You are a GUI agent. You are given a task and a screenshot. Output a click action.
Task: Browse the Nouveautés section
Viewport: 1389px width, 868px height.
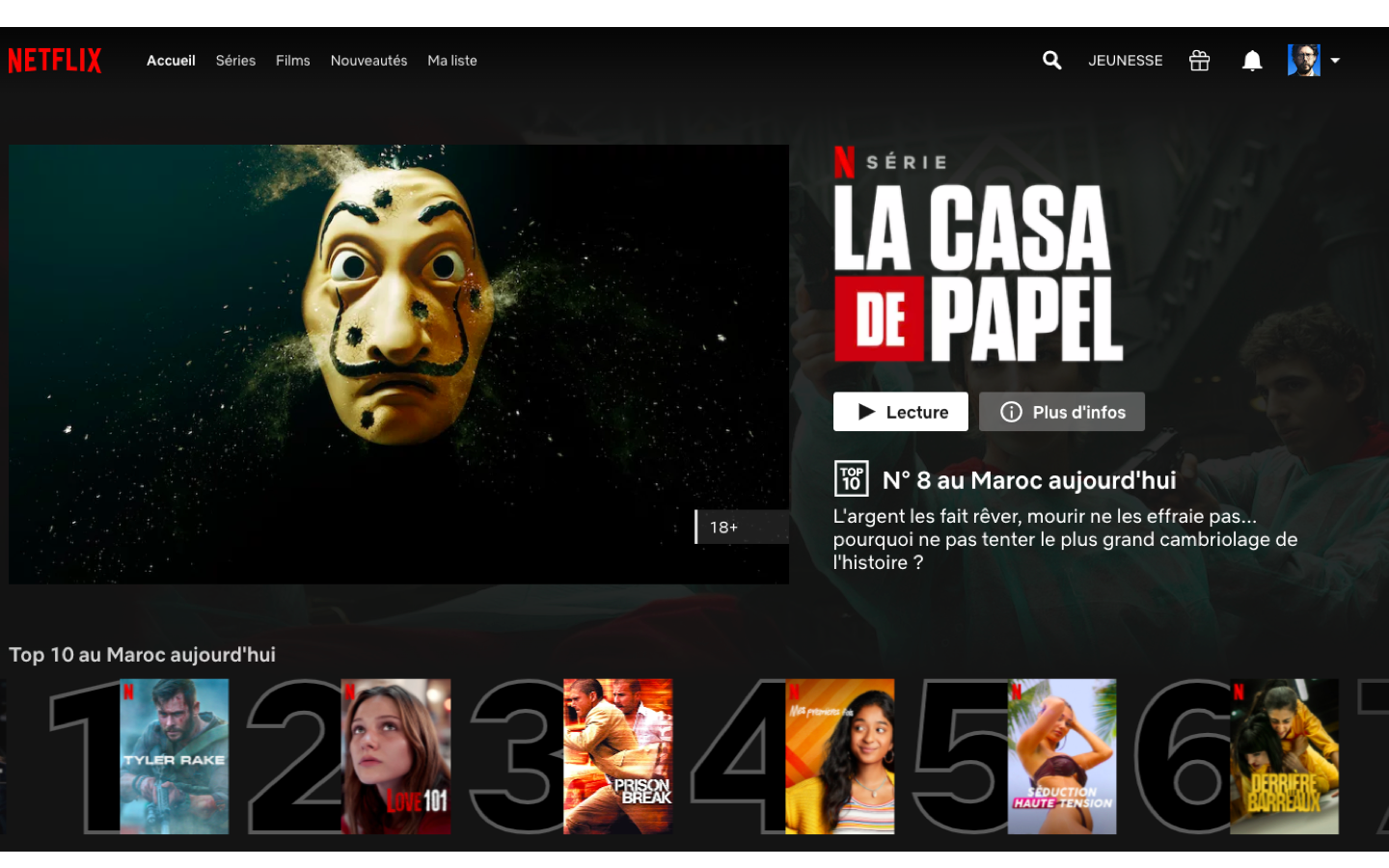click(368, 61)
